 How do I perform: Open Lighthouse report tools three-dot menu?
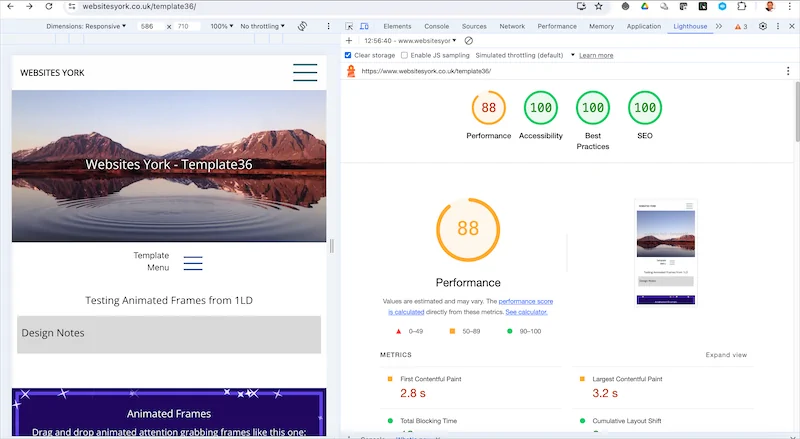point(788,71)
